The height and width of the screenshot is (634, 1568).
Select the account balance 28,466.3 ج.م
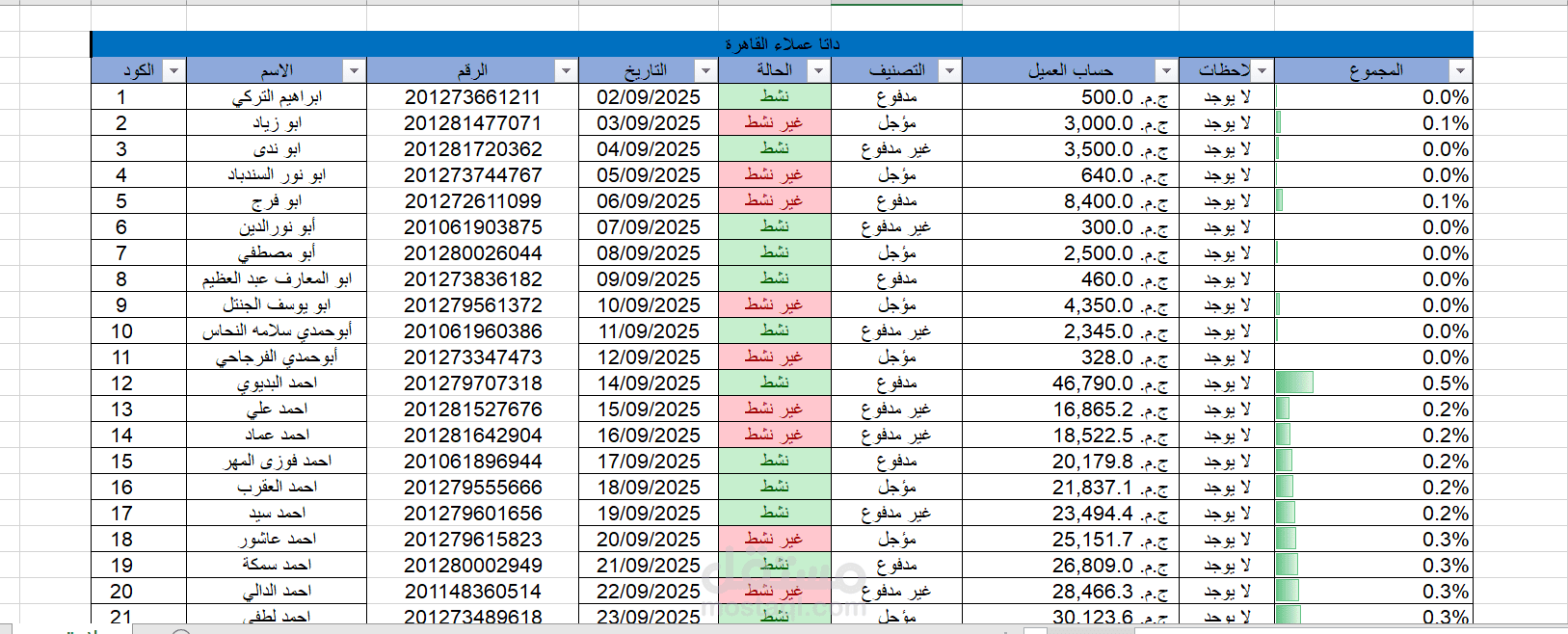coord(1071,592)
